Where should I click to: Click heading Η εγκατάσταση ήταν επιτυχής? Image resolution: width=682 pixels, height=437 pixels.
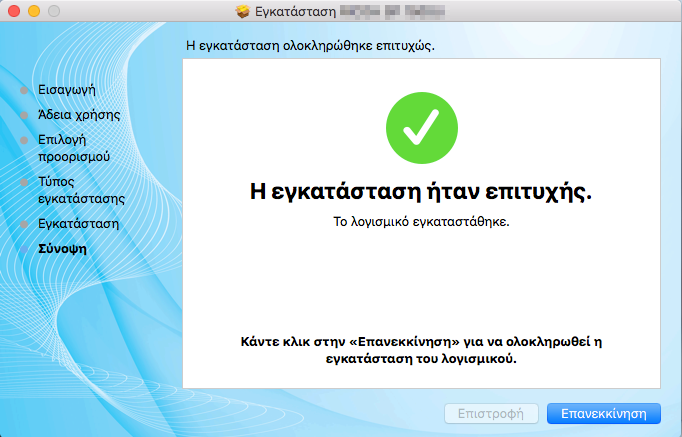tap(421, 191)
